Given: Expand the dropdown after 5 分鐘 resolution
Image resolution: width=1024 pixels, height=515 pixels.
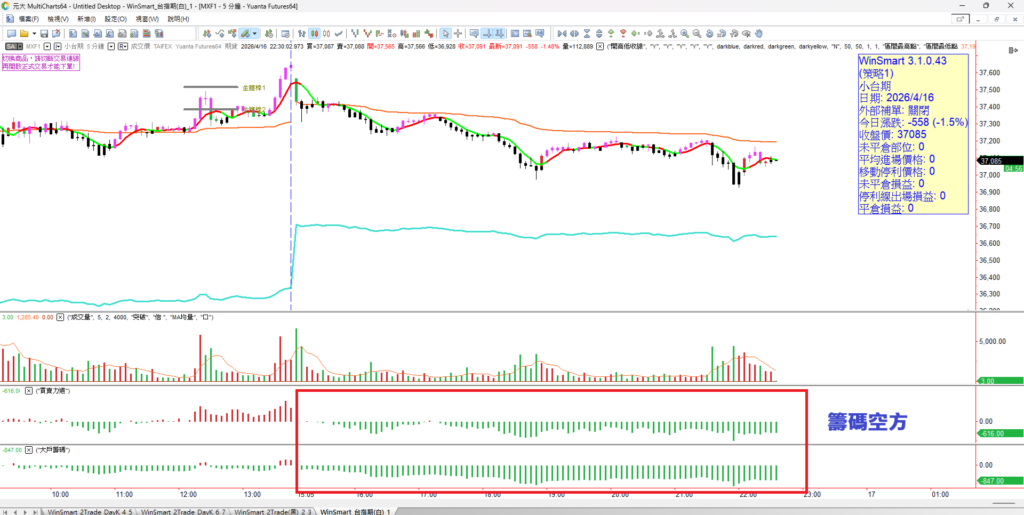Looking at the screenshot, I should click(112, 46).
